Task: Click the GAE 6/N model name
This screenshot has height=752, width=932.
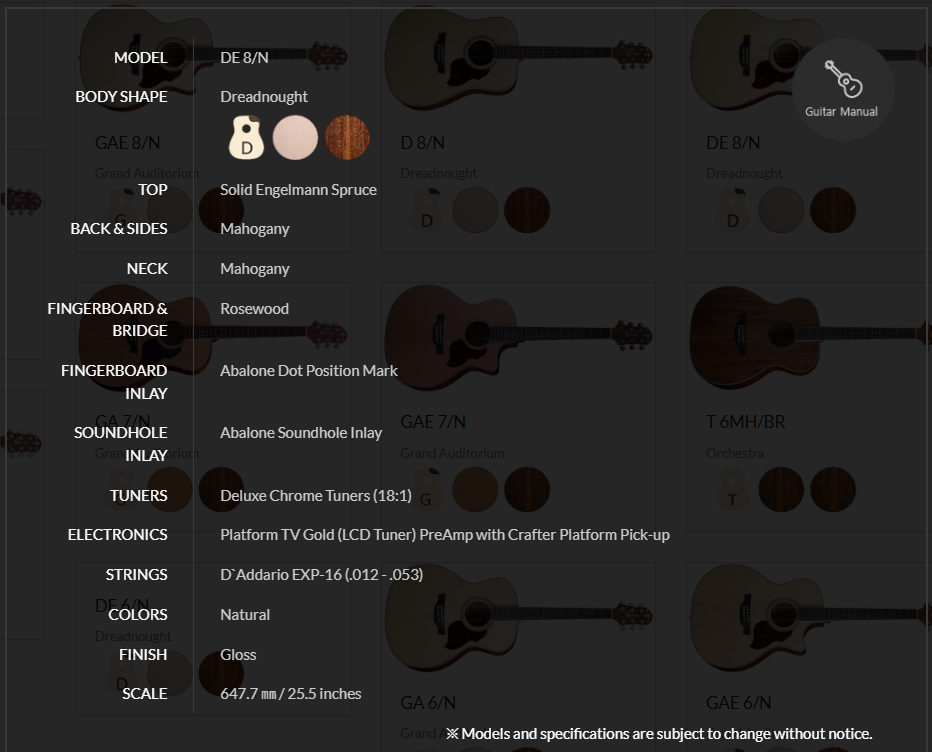Action: [x=738, y=703]
